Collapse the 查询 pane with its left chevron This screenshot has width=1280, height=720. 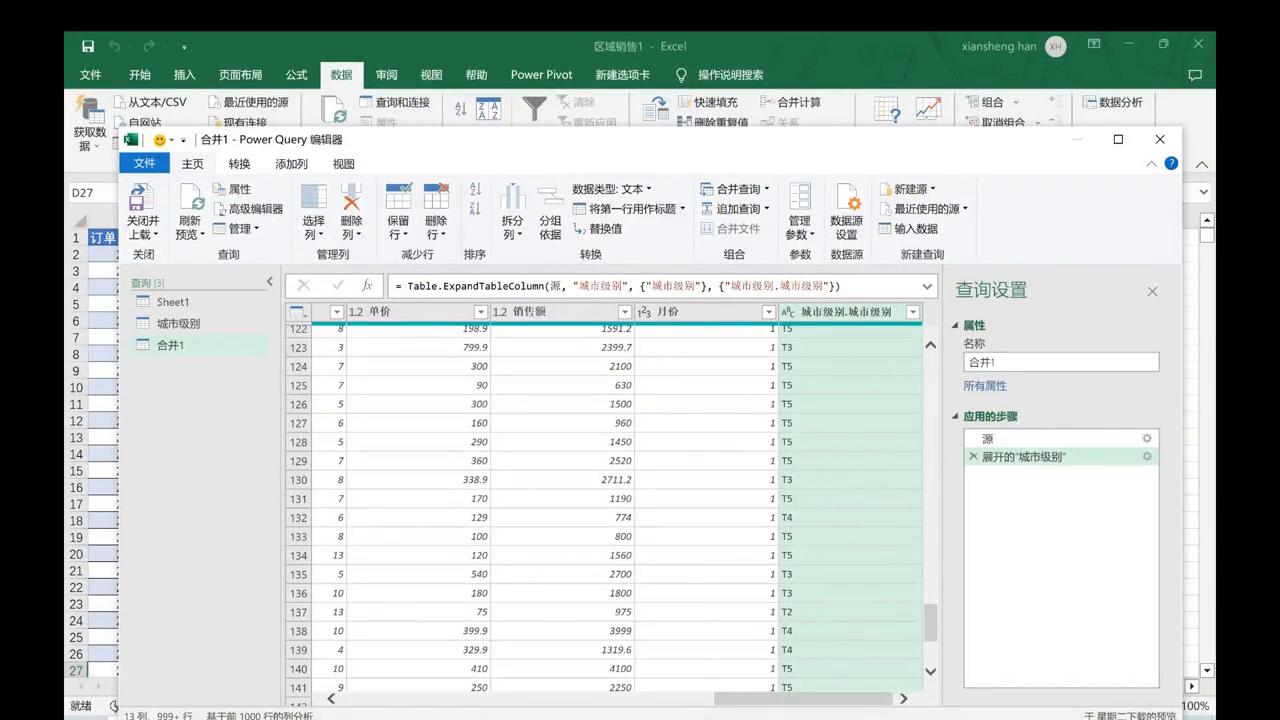[x=269, y=282]
